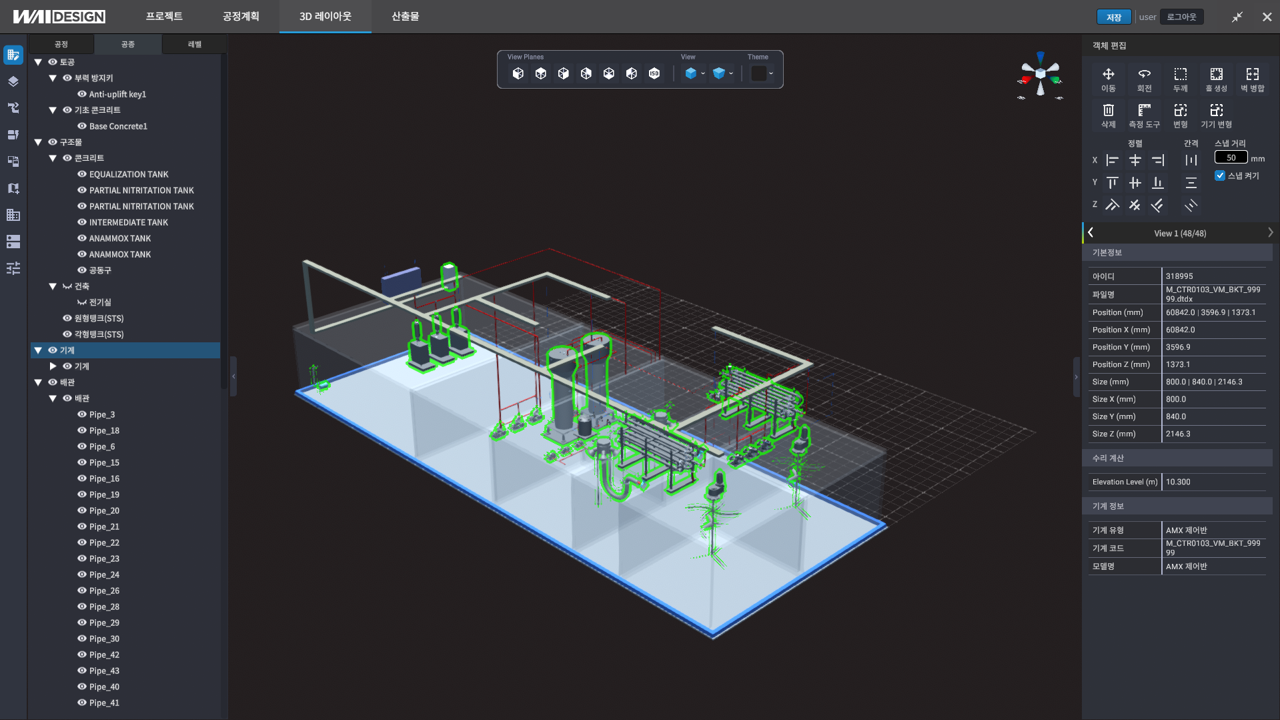The width and height of the screenshot is (1280, 720).
Task: Click the view orientation cube gizmo
Action: (1041, 73)
